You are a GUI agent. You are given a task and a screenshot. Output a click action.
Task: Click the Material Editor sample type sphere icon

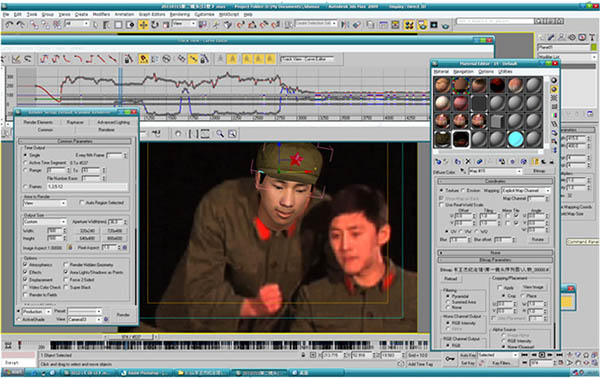(x=553, y=80)
